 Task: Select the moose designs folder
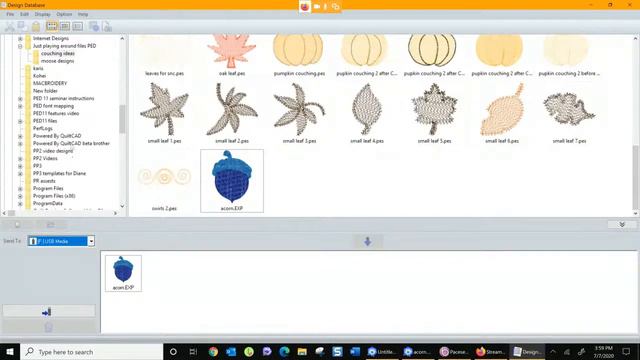click(x=57, y=61)
